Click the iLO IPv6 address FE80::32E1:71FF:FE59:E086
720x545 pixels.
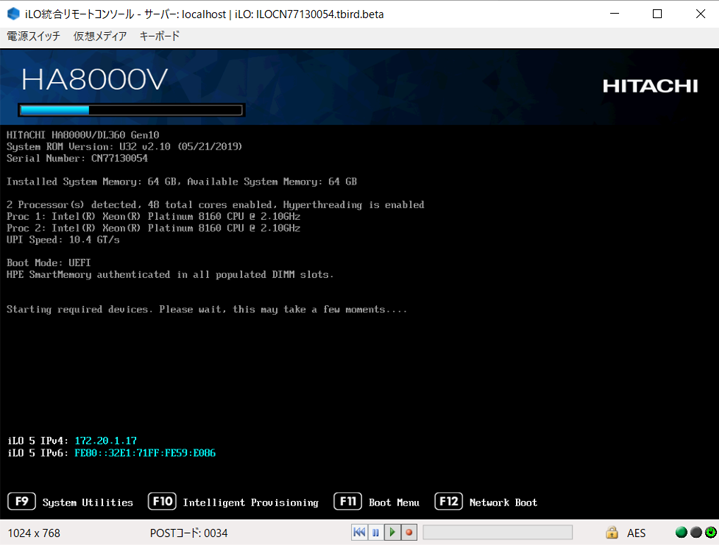tap(145, 453)
